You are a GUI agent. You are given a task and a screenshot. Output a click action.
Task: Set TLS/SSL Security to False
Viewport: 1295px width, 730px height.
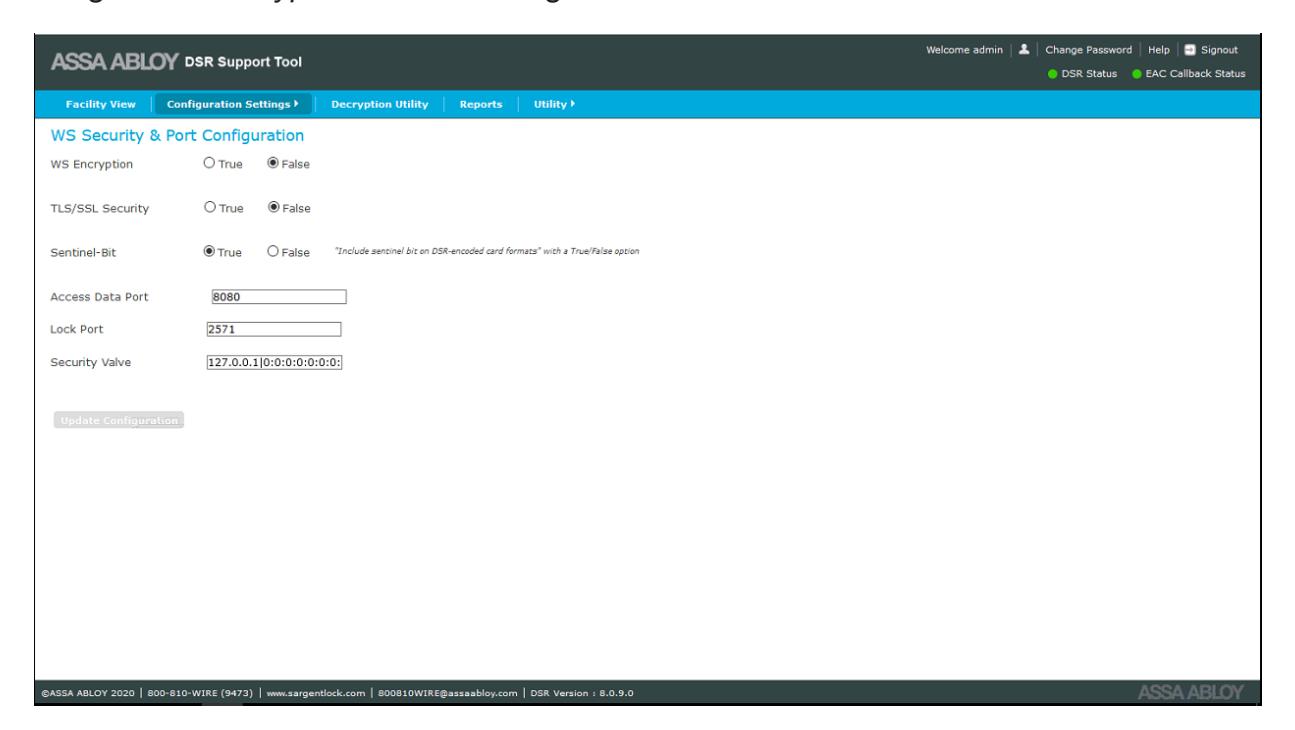(x=273, y=208)
